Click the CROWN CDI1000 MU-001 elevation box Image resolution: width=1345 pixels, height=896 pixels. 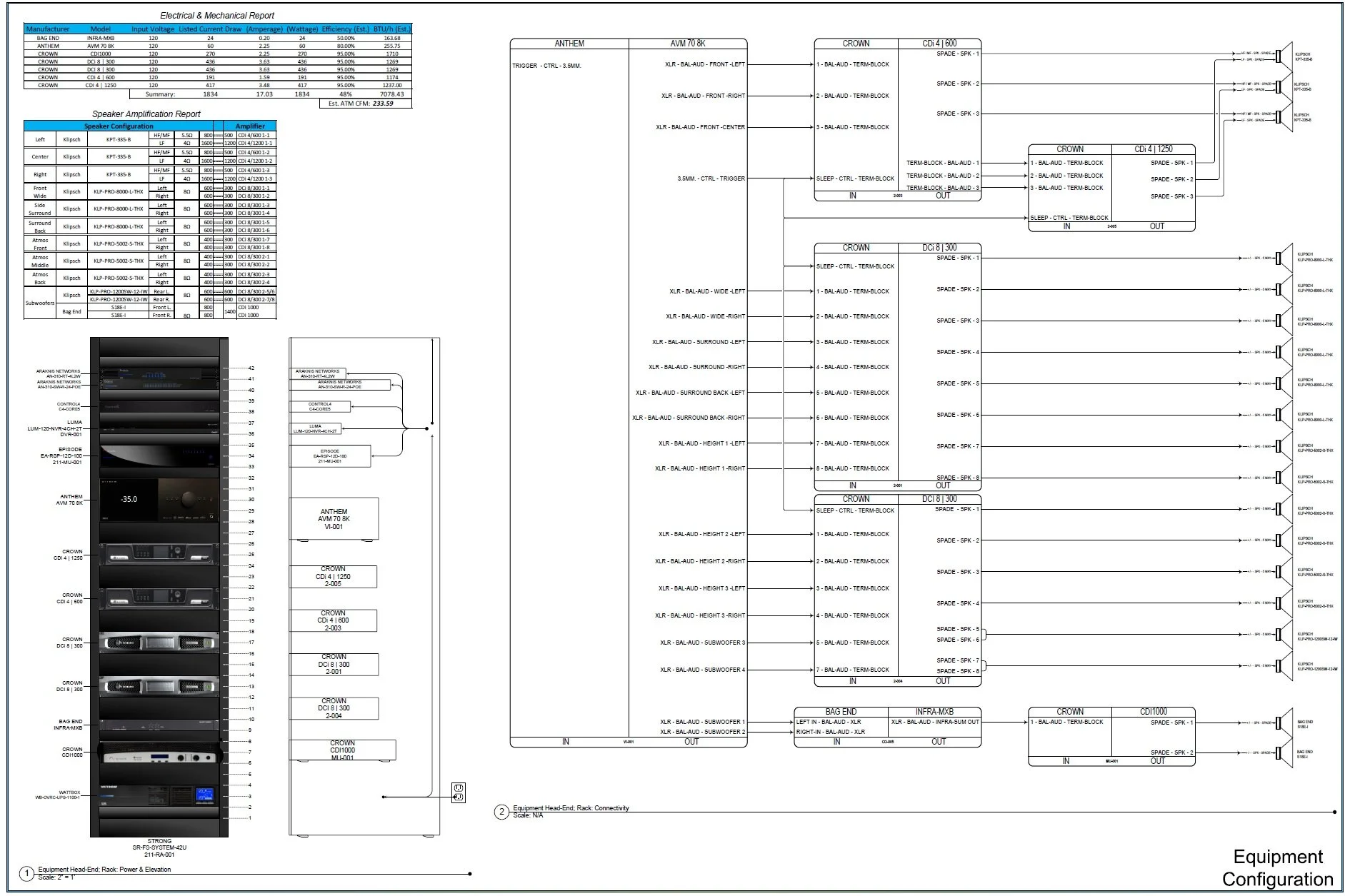(x=342, y=750)
